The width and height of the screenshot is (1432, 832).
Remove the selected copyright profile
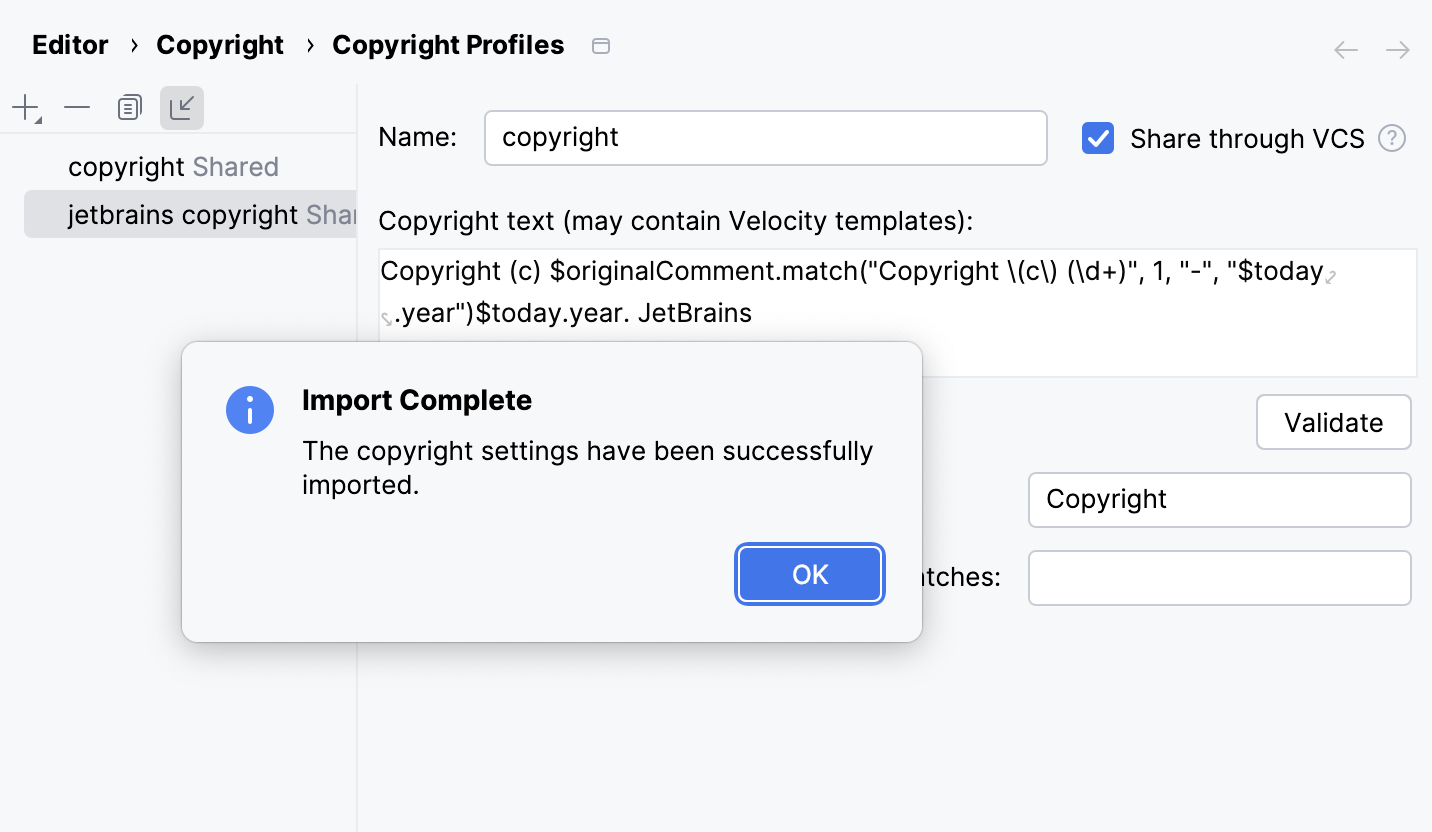click(76, 107)
